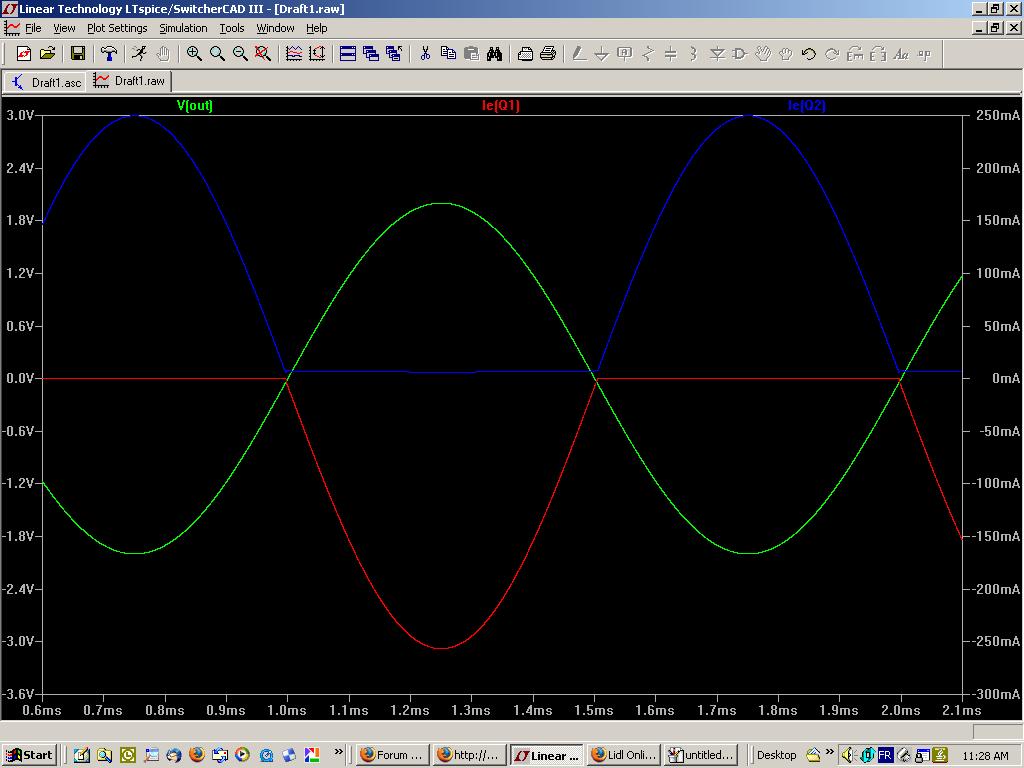Screen dimensions: 1024x768
Task: Click the Ie(Q1) trace label
Action: tap(501, 105)
